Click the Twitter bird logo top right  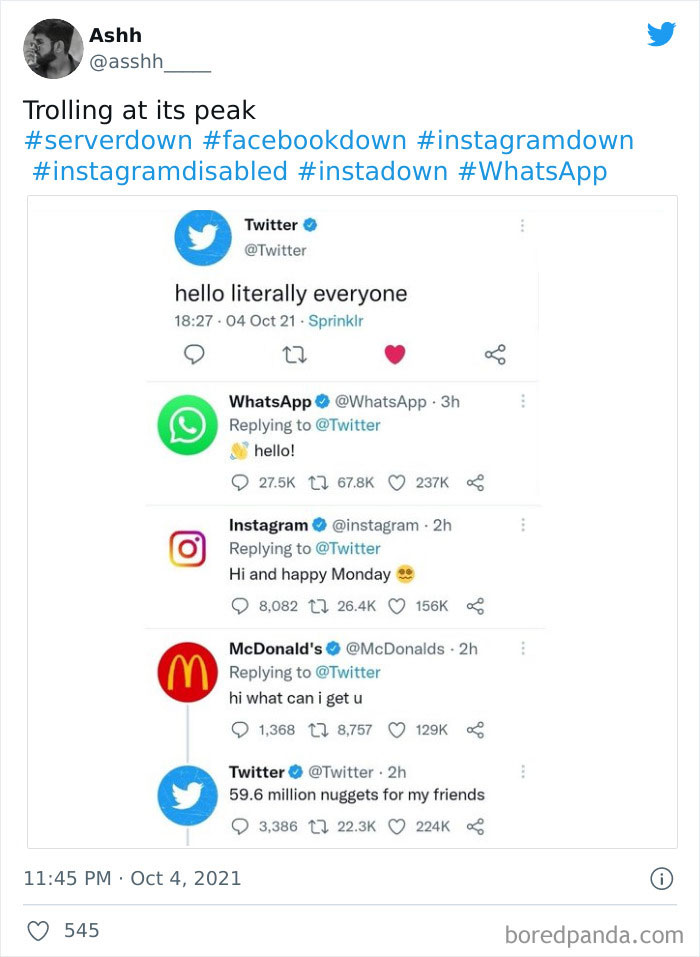[661, 35]
